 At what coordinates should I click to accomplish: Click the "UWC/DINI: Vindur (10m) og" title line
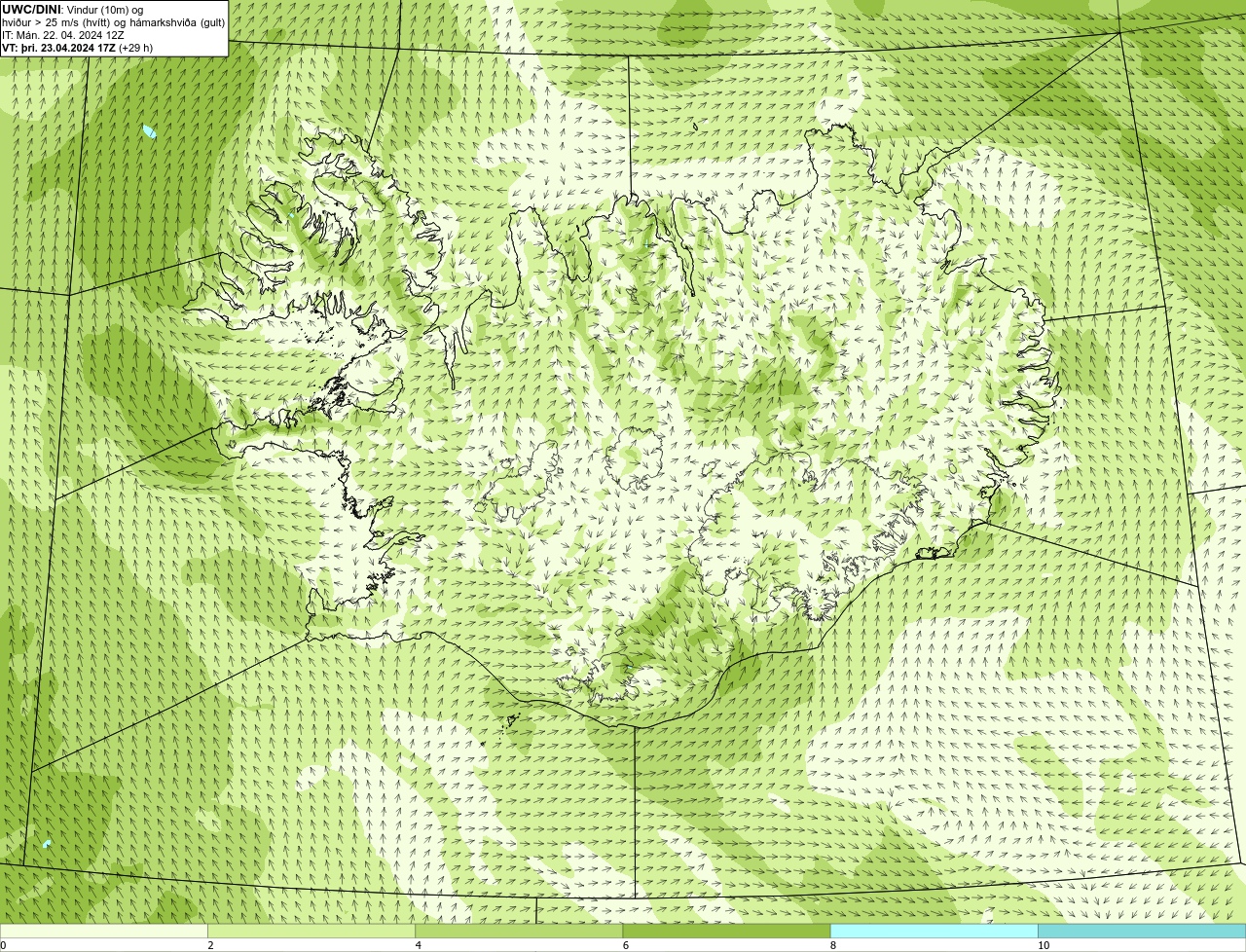(x=72, y=9)
